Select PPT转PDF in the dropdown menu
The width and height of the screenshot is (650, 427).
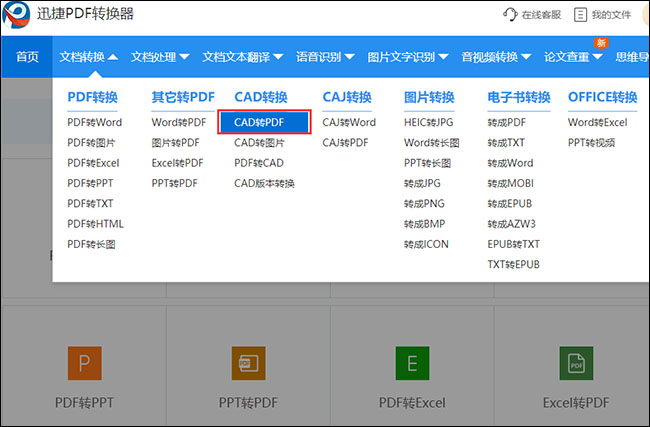pyautogui.click(x=175, y=183)
